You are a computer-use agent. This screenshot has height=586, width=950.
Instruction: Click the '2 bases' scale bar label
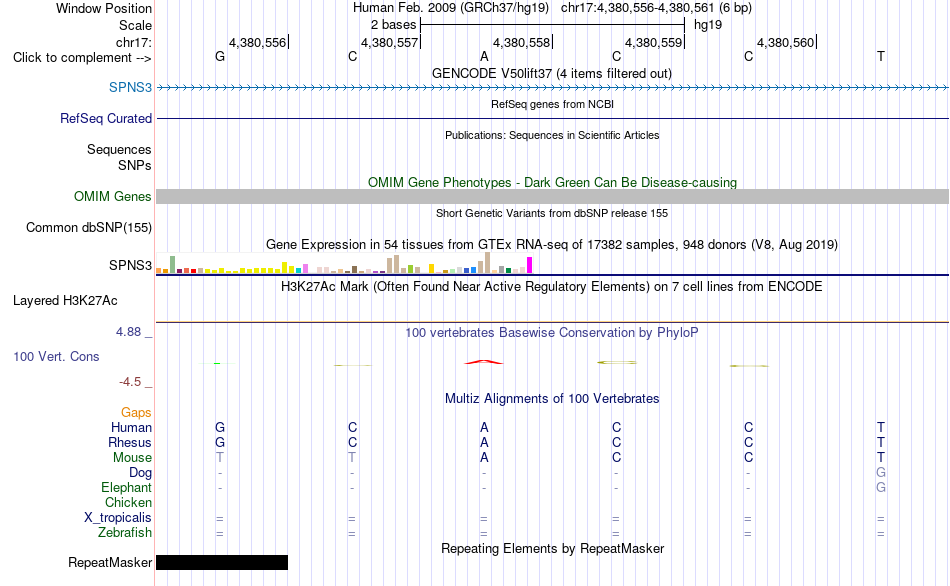coord(394,25)
